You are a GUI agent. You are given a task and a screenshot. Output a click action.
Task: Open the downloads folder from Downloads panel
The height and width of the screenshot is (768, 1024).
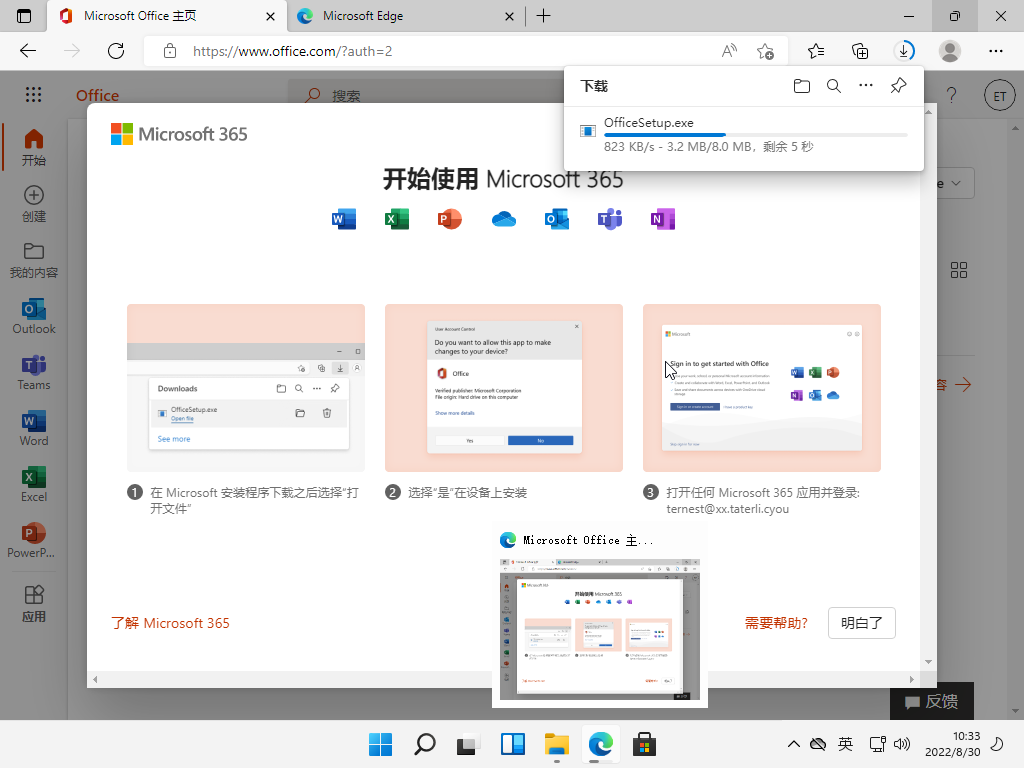[802, 86]
